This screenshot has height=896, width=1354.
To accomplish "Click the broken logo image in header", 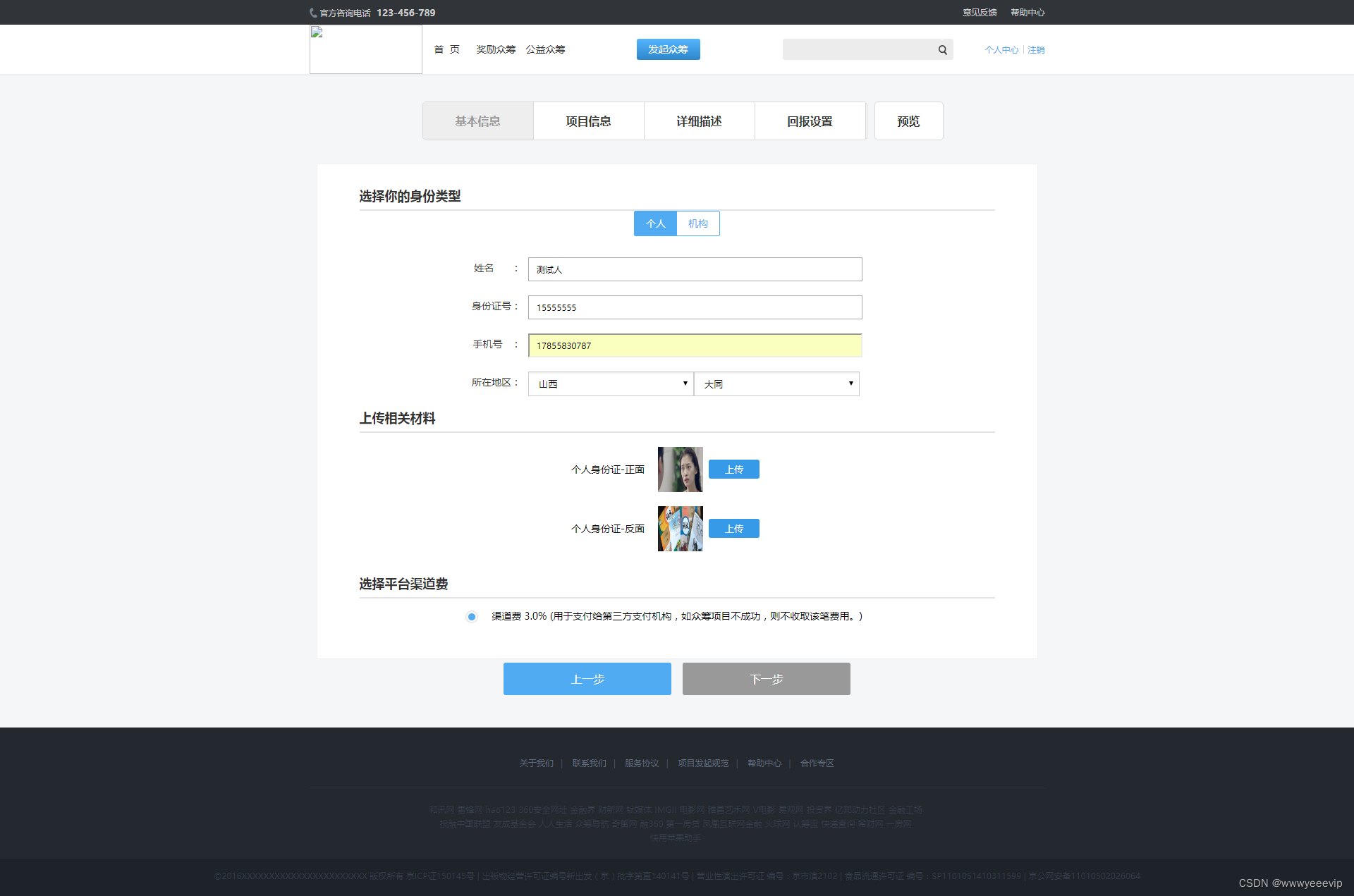I will pyautogui.click(x=365, y=49).
